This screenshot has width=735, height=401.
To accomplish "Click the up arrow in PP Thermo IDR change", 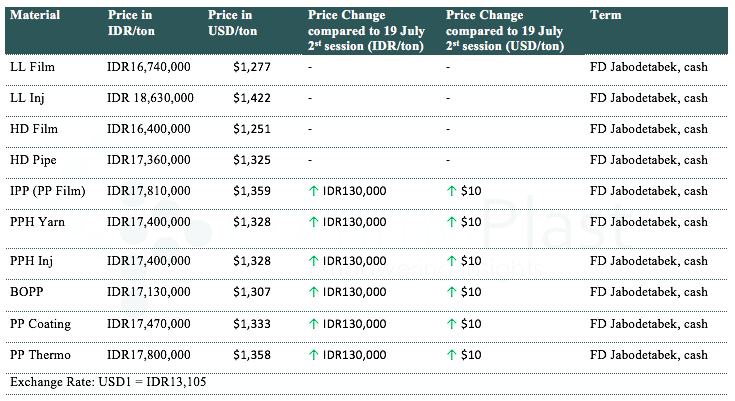I will [314, 355].
